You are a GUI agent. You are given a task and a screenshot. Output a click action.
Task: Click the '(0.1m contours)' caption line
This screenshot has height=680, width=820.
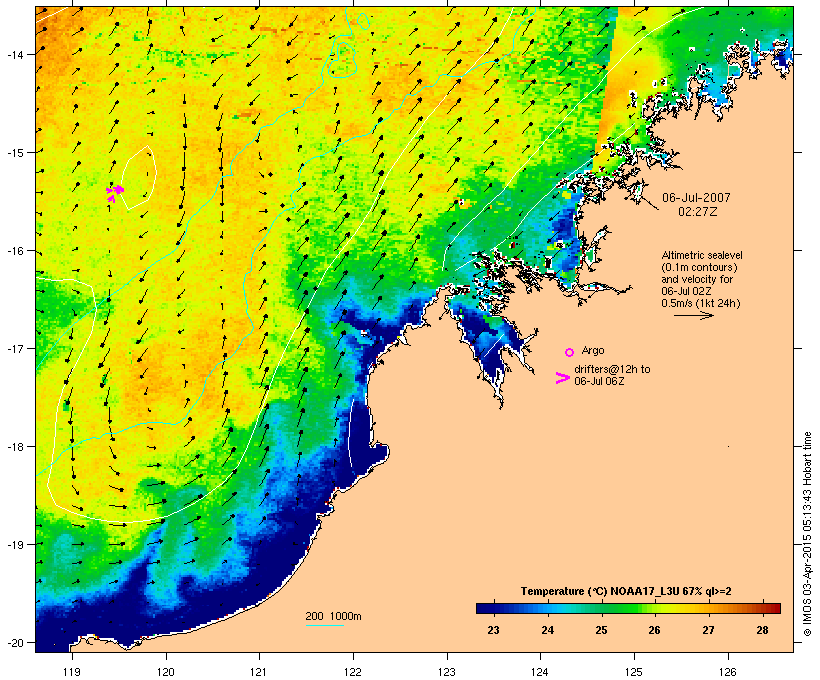tap(699, 267)
